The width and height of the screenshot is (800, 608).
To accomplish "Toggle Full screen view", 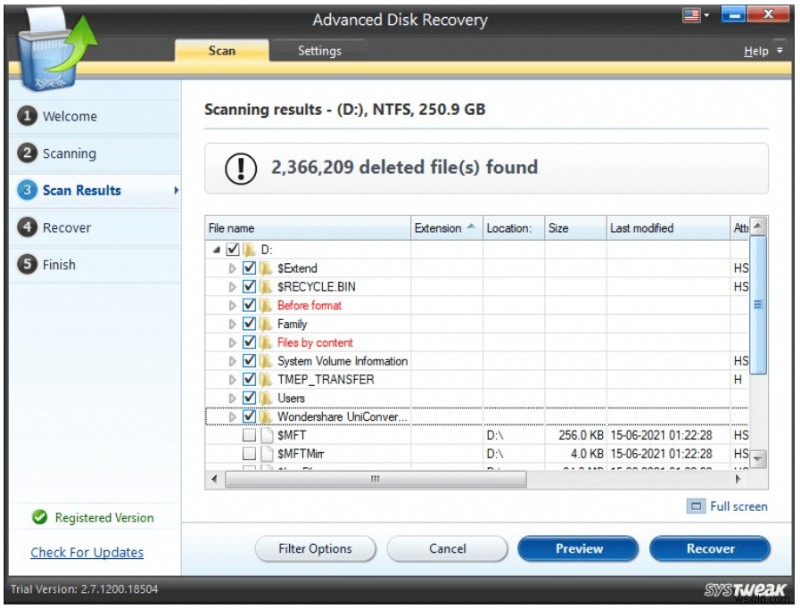I will pyautogui.click(x=726, y=506).
